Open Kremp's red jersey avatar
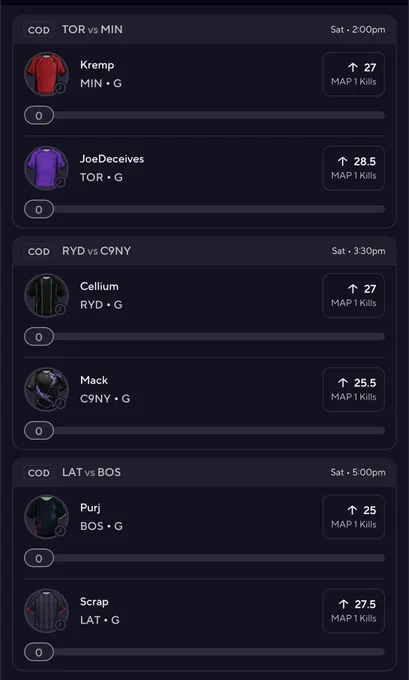Viewport: 409px width, 680px height. coord(46,74)
